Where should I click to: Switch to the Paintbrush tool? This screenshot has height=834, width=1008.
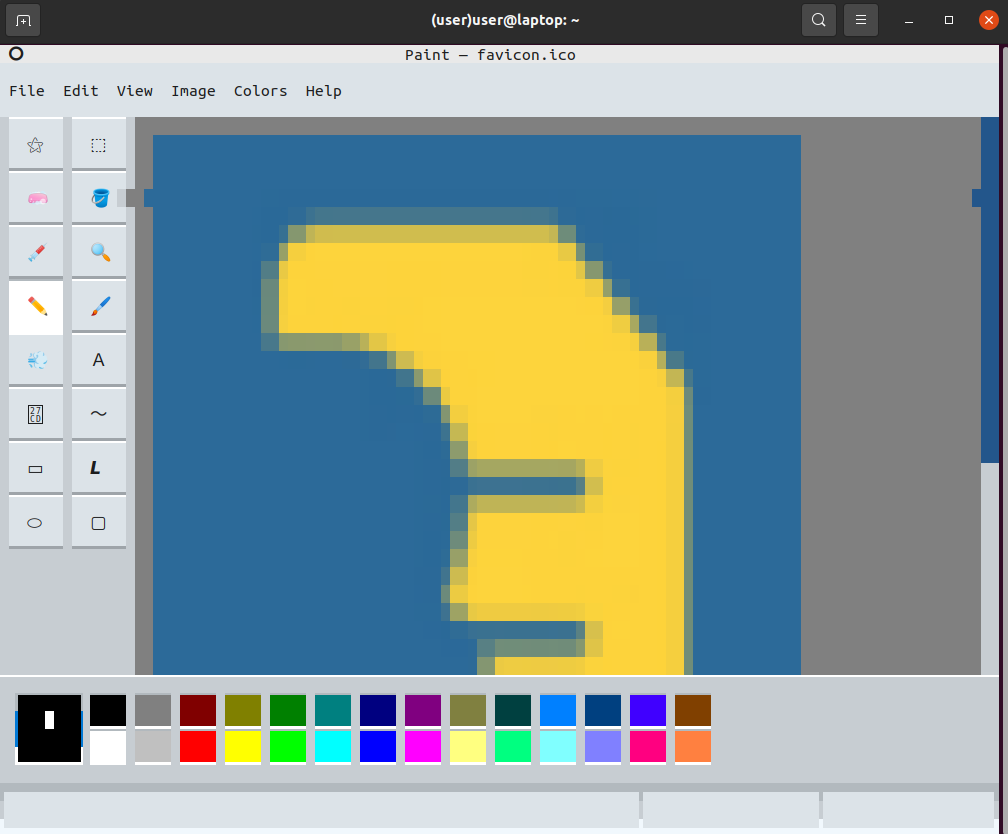coord(98,307)
